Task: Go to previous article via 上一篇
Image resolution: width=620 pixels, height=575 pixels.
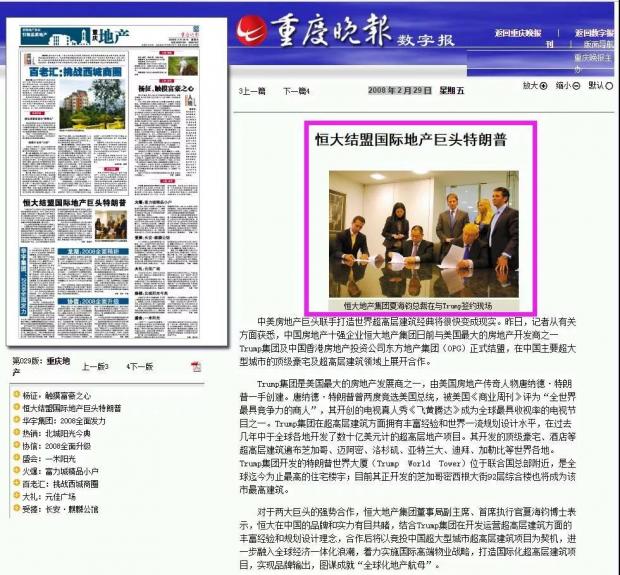Action: pyautogui.click(x=252, y=91)
